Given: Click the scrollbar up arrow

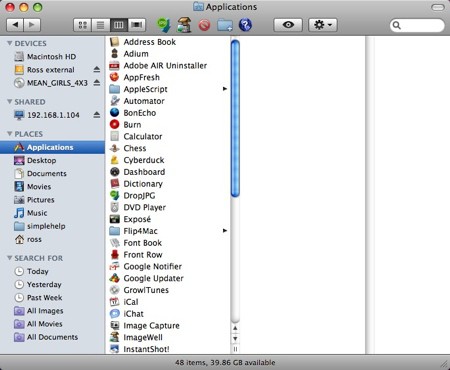Looking at the screenshot, I should (x=235, y=328).
